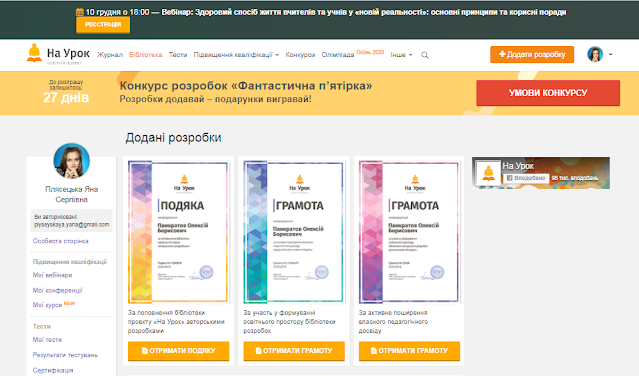639x376 pixels.
Task: Click the user avatar in header
Action: pos(595,54)
